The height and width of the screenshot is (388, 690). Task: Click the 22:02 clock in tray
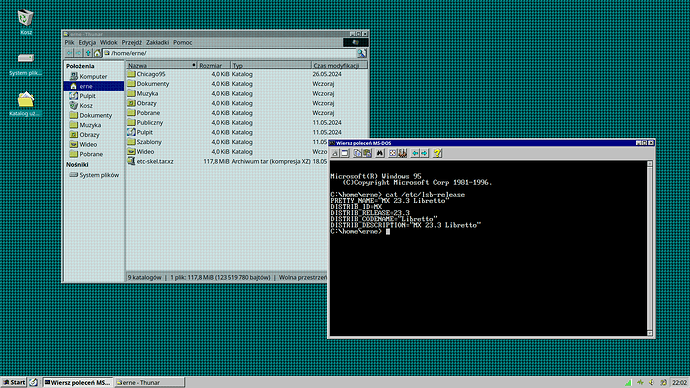click(679, 382)
